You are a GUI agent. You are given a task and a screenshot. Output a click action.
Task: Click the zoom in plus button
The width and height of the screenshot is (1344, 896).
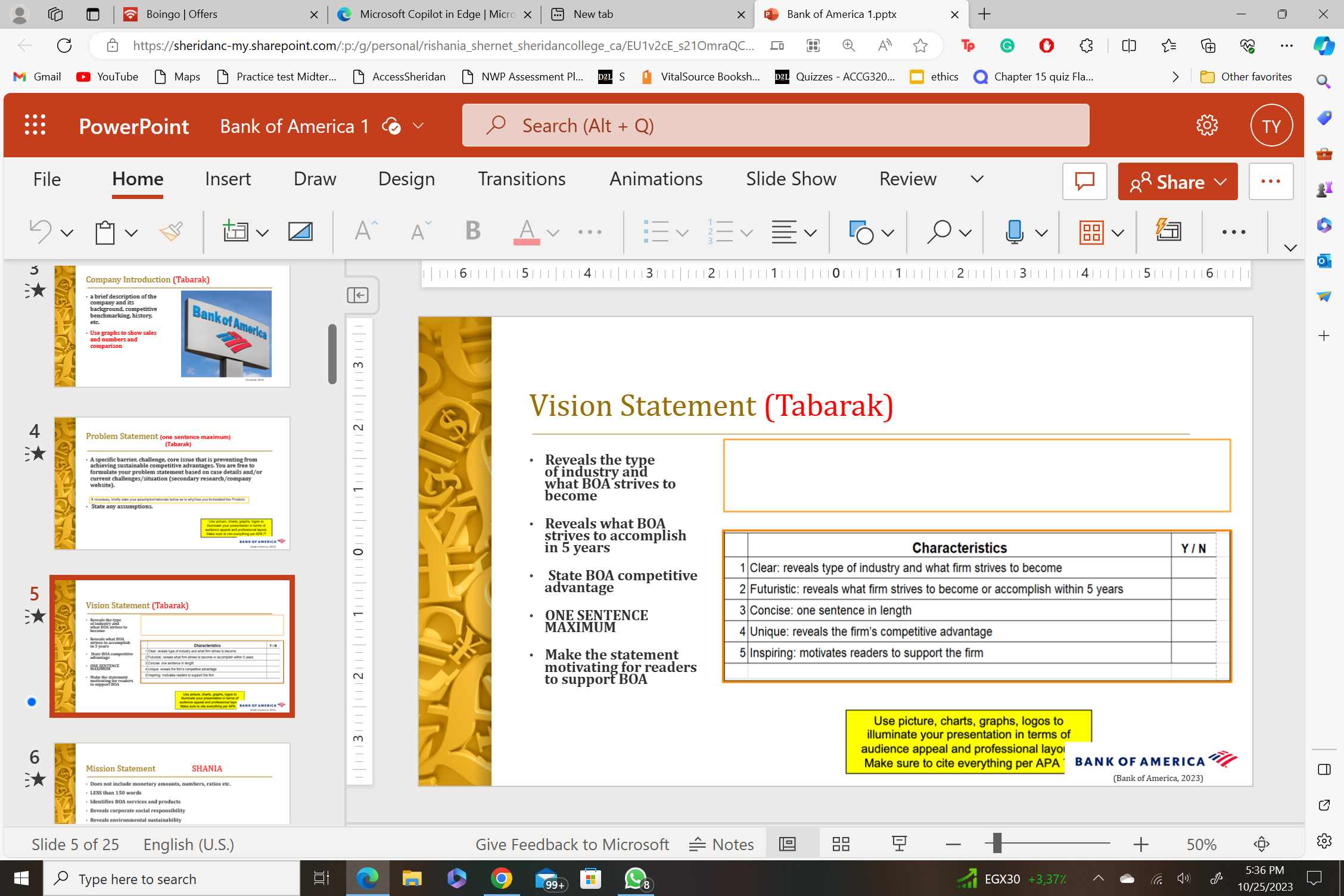[x=1141, y=844]
